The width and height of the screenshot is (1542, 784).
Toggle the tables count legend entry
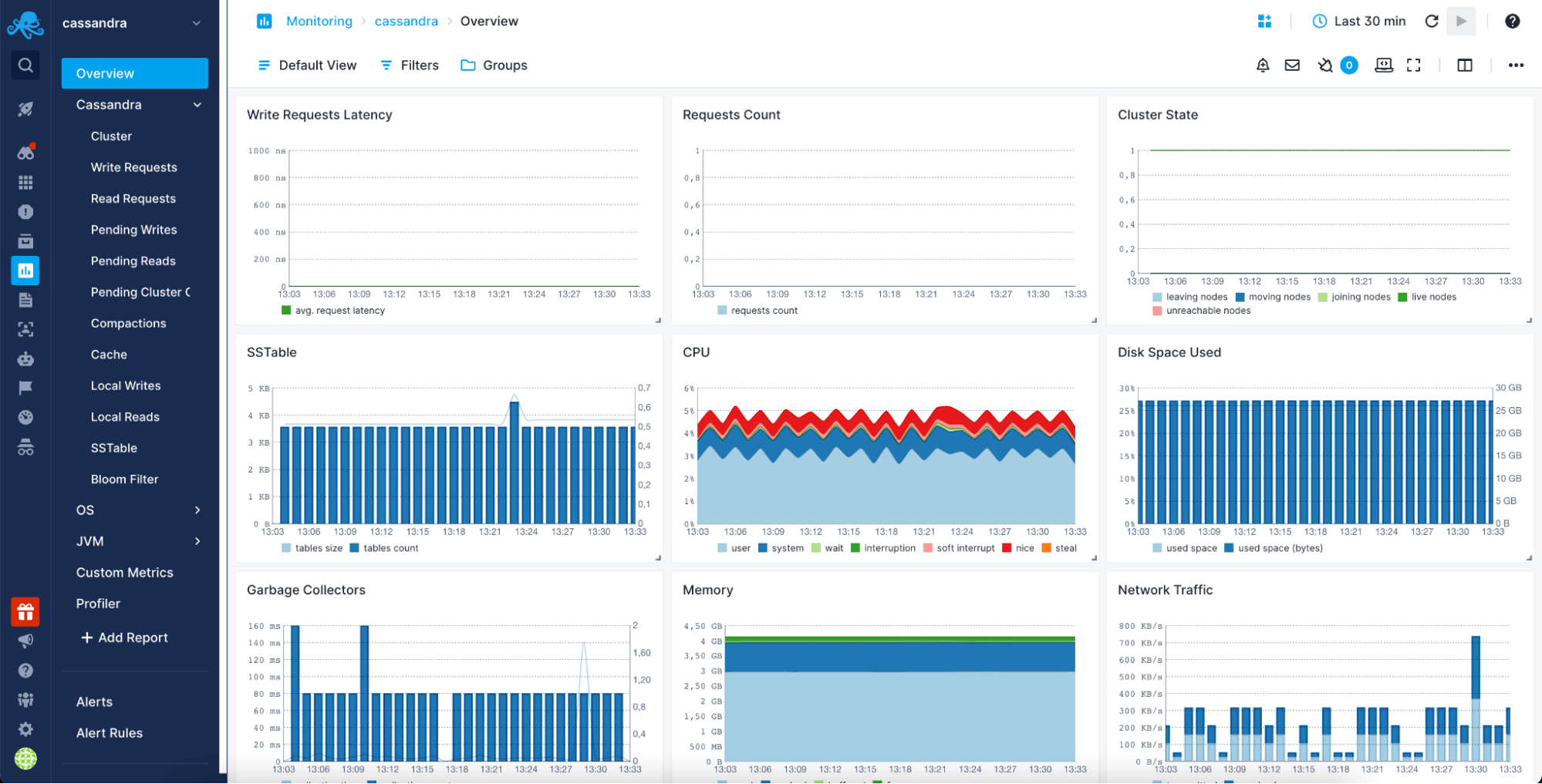click(x=384, y=549)
